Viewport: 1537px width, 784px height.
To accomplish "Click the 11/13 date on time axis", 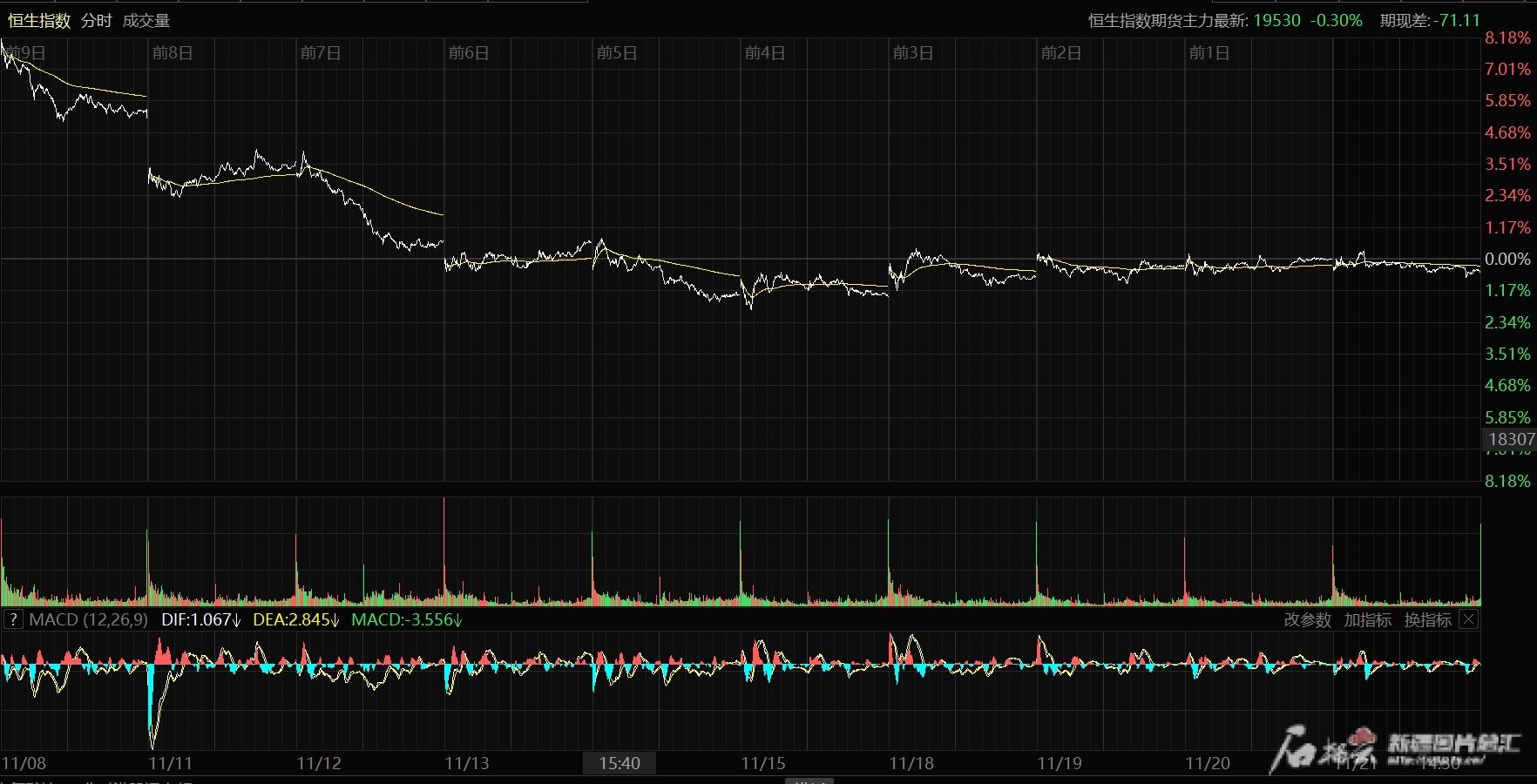I will click(x=467, y=763).
